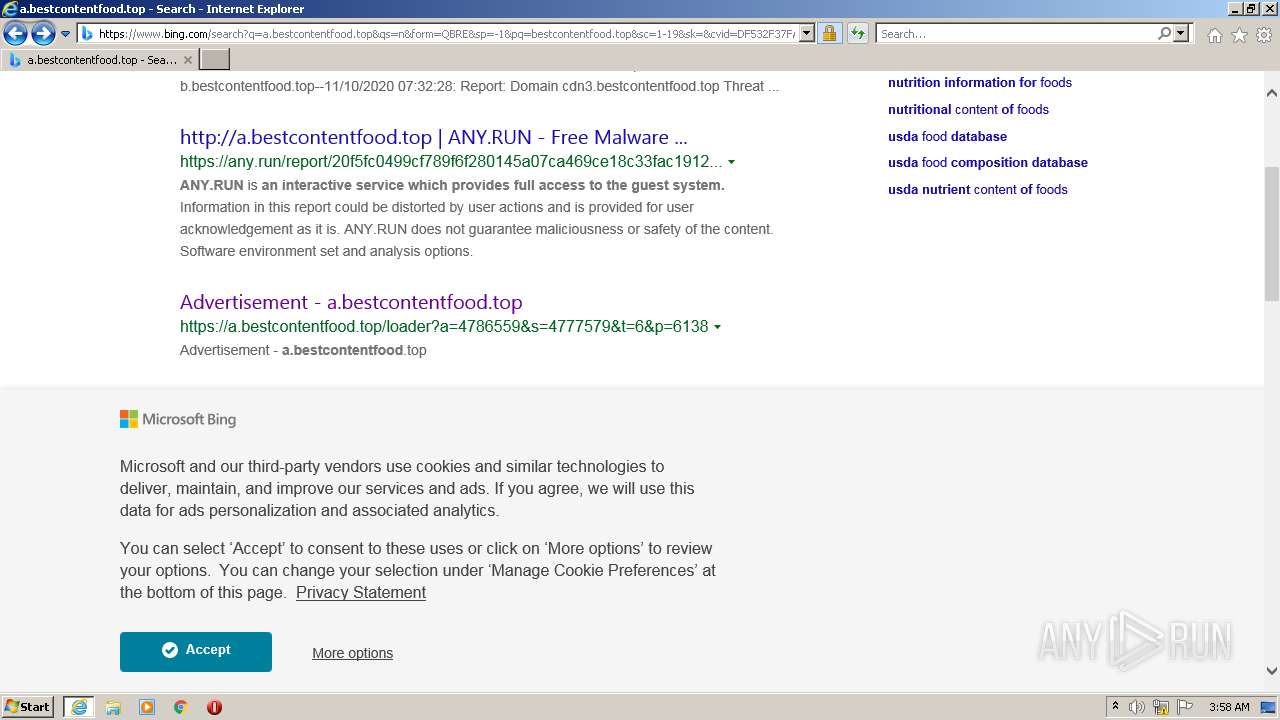The width and height of the screenshot is (1280, 720).
Task: Open the any.run/report green URL
Action: pos(451,161)
